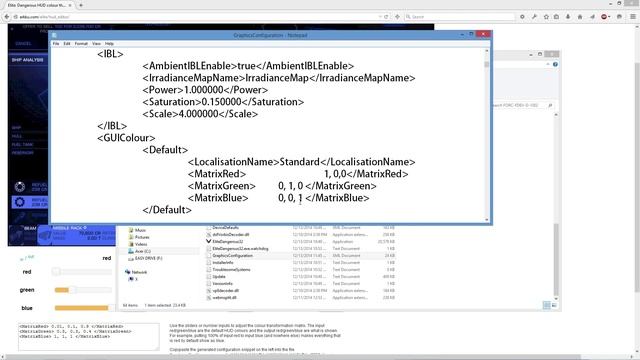Click the downloads arrow icon in browser toolbar
640x360 pixels.
(x=568, y=17)
